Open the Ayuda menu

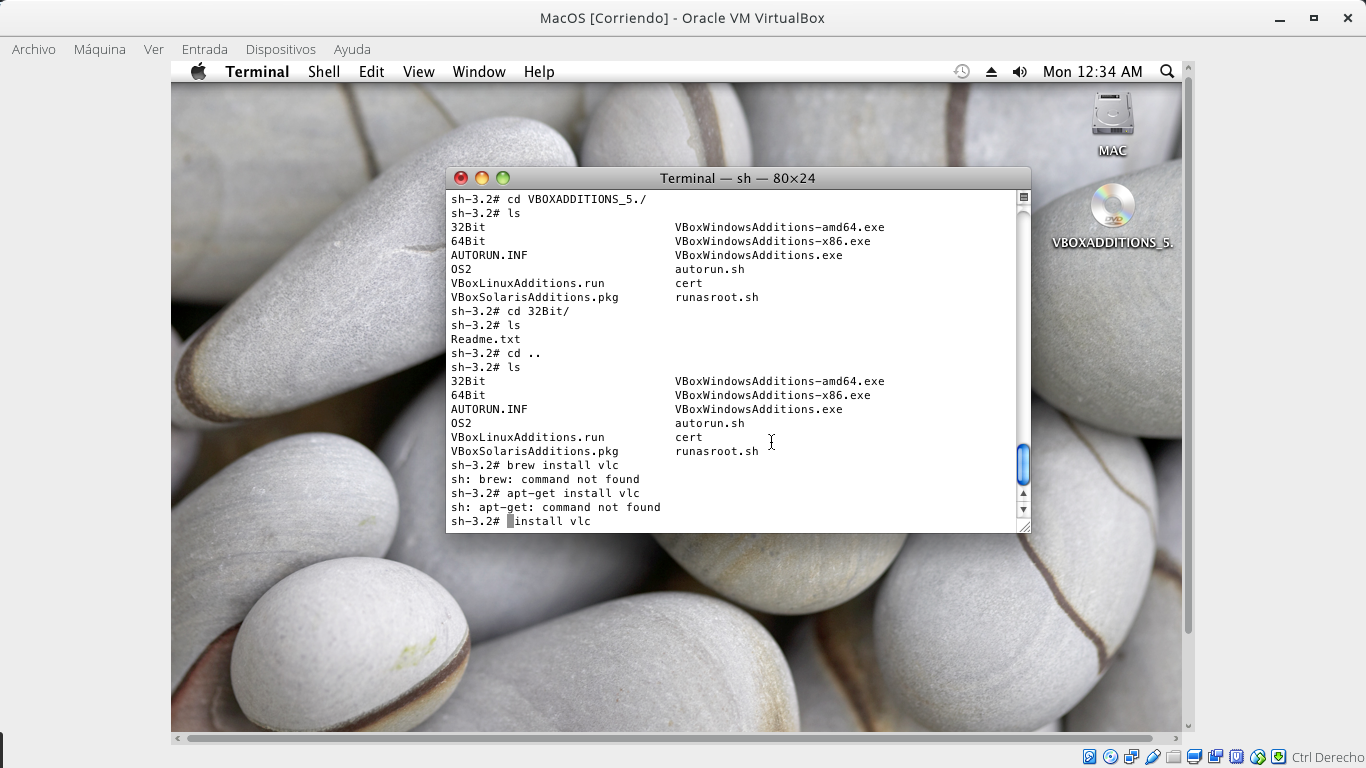(352, 49)
